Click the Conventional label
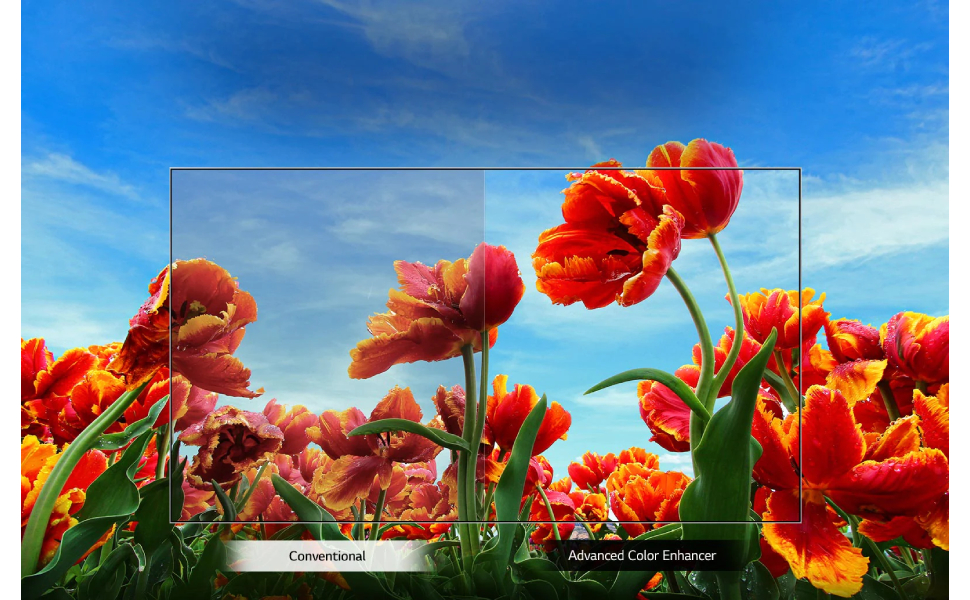The image size is (970, 600). 327,555
